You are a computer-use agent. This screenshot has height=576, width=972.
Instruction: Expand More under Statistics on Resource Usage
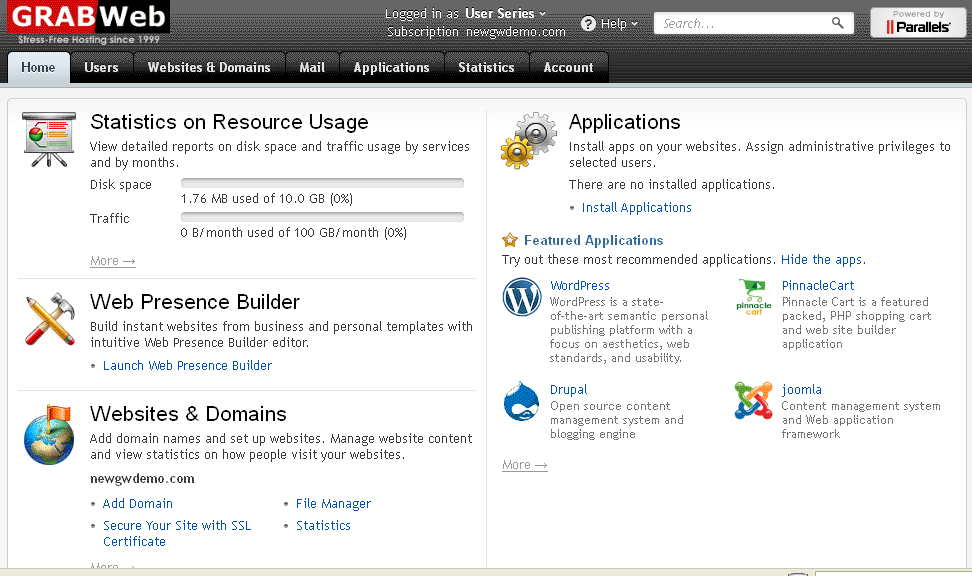(x=112, y=261)
